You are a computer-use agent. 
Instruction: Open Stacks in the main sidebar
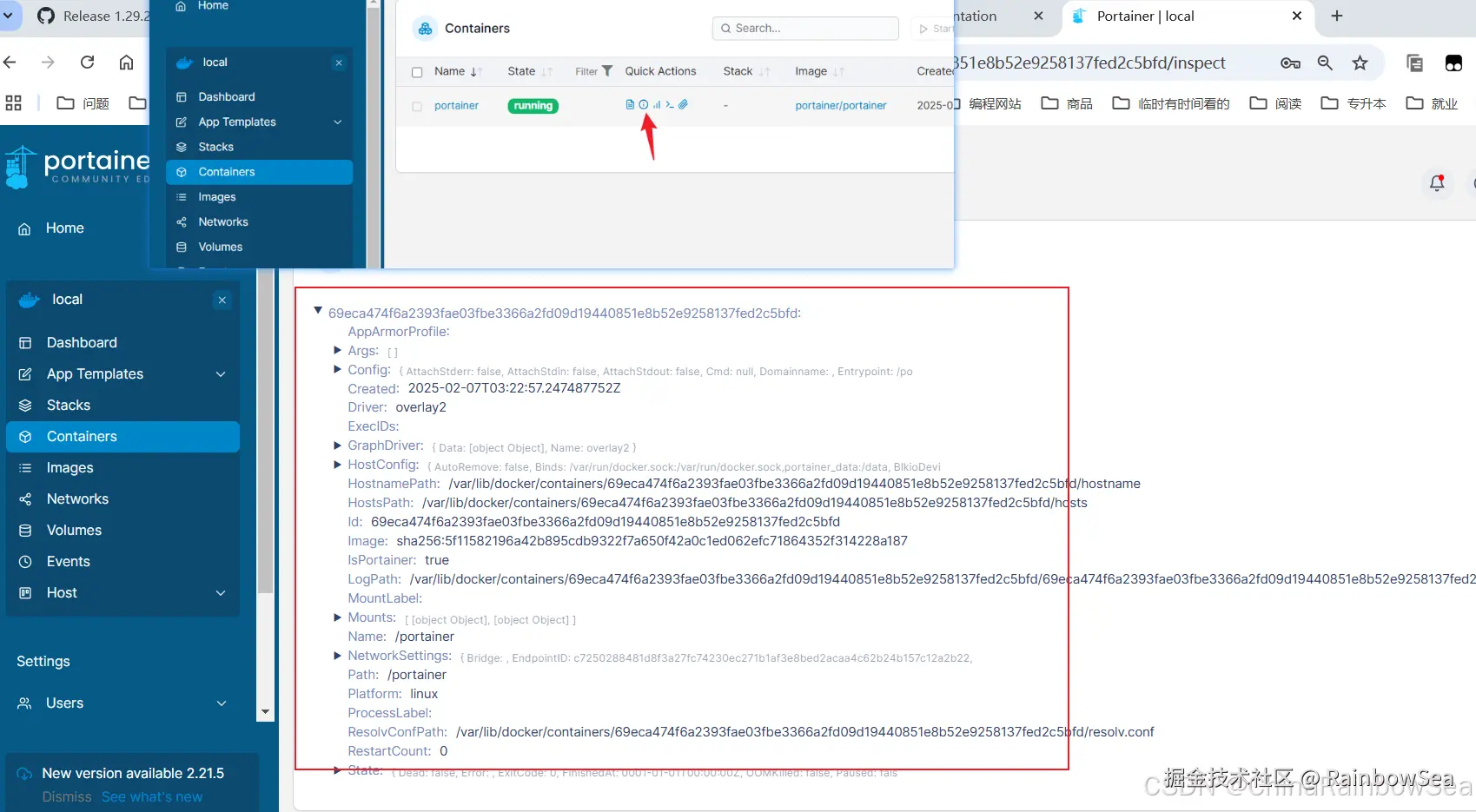122,406
